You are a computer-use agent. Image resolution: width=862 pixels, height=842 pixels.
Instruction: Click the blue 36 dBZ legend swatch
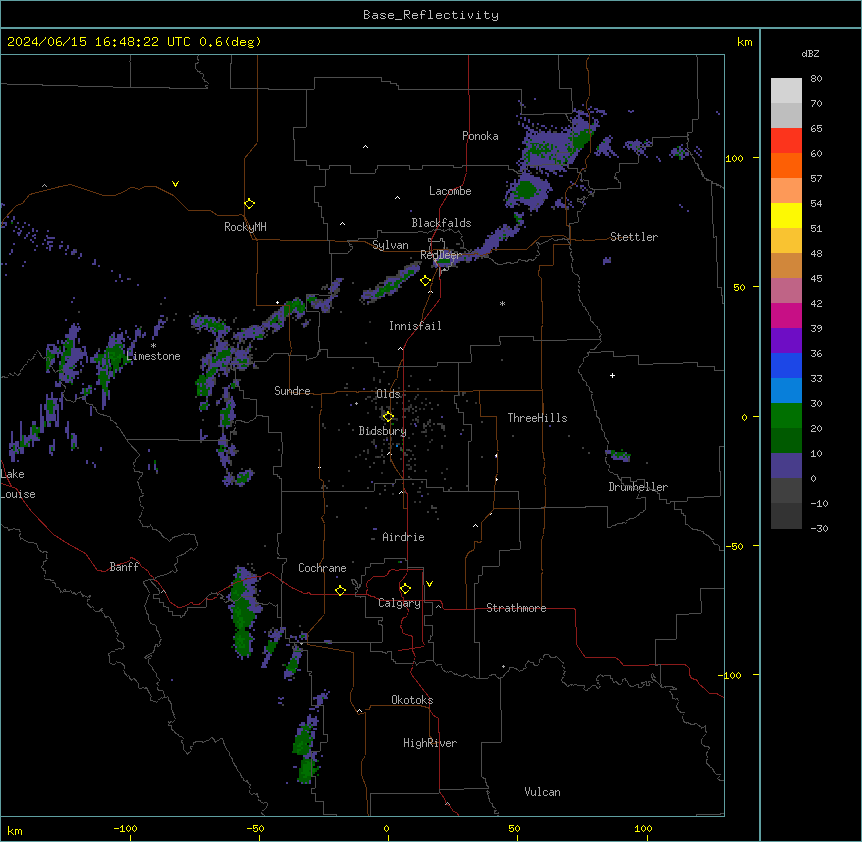pos(786,365)
